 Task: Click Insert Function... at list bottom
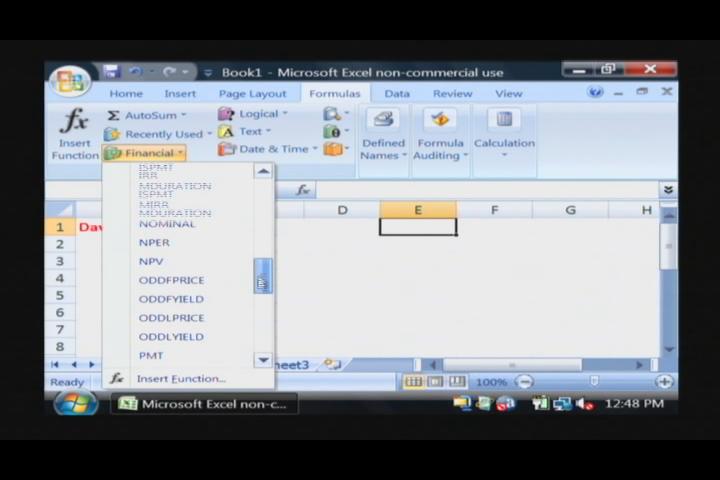pos(181,379)
